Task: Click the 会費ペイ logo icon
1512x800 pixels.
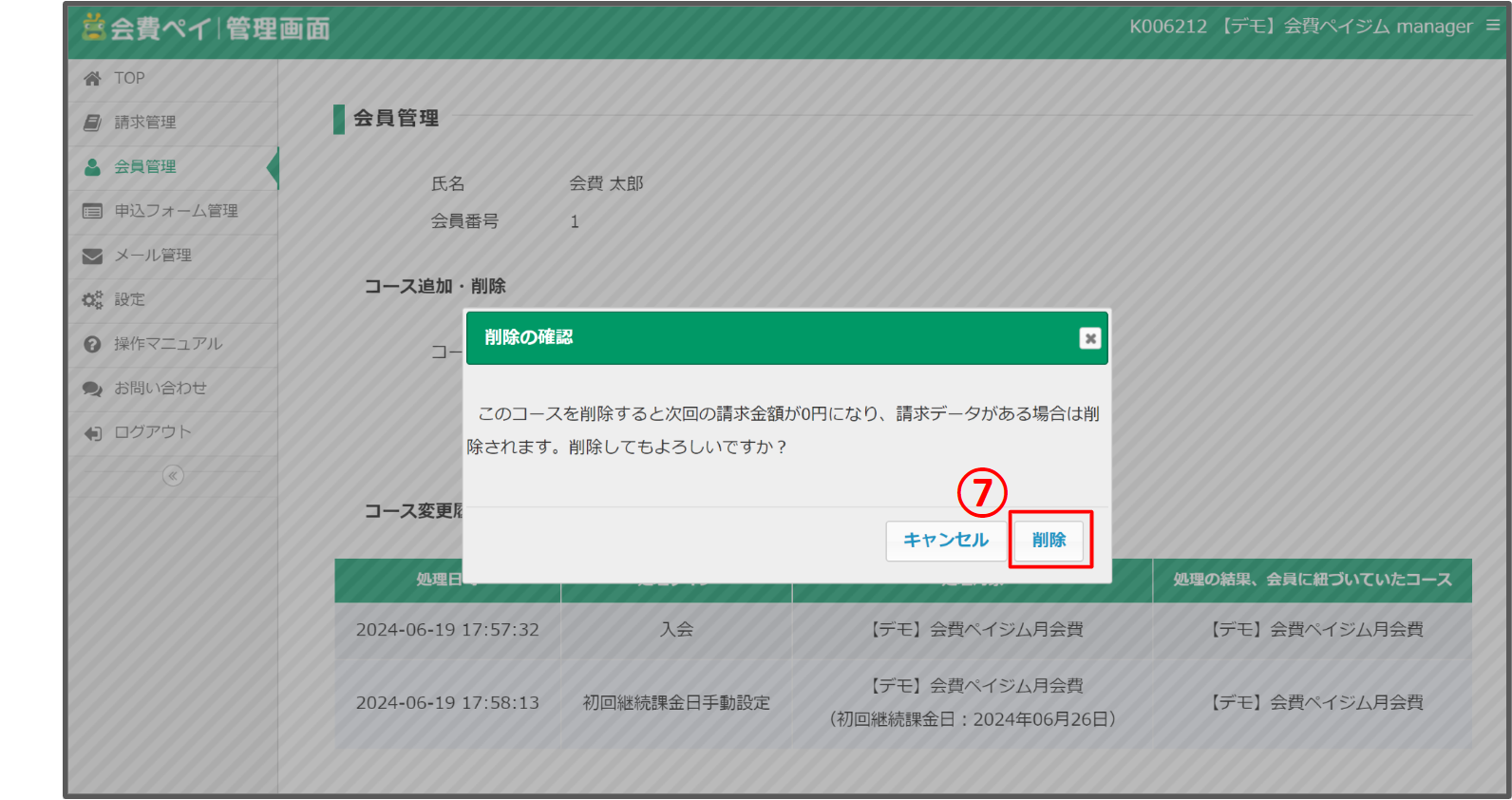Action: 93,27
